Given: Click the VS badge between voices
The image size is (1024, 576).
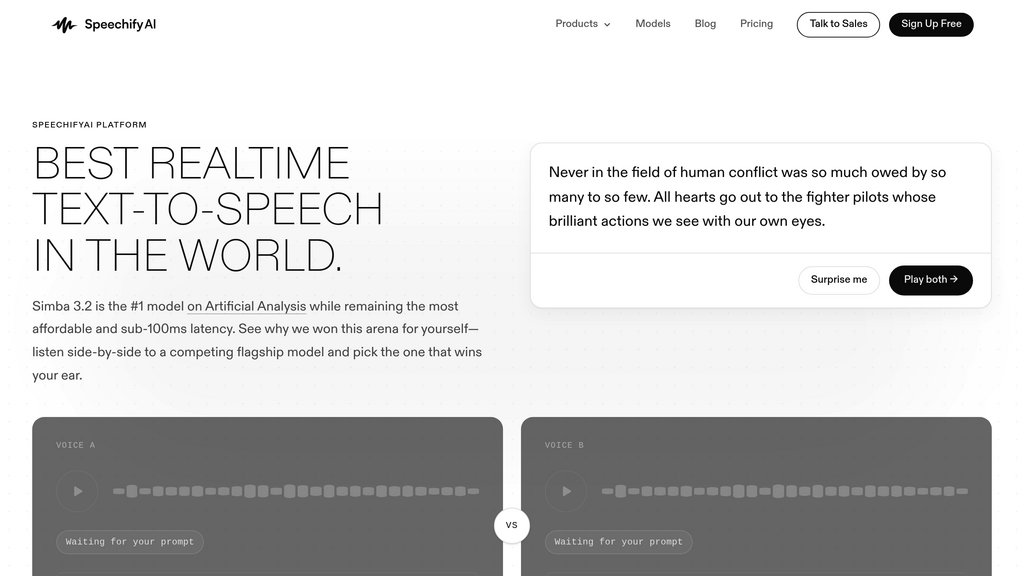Looking at the screenshot, I should [x=511, y=525].
